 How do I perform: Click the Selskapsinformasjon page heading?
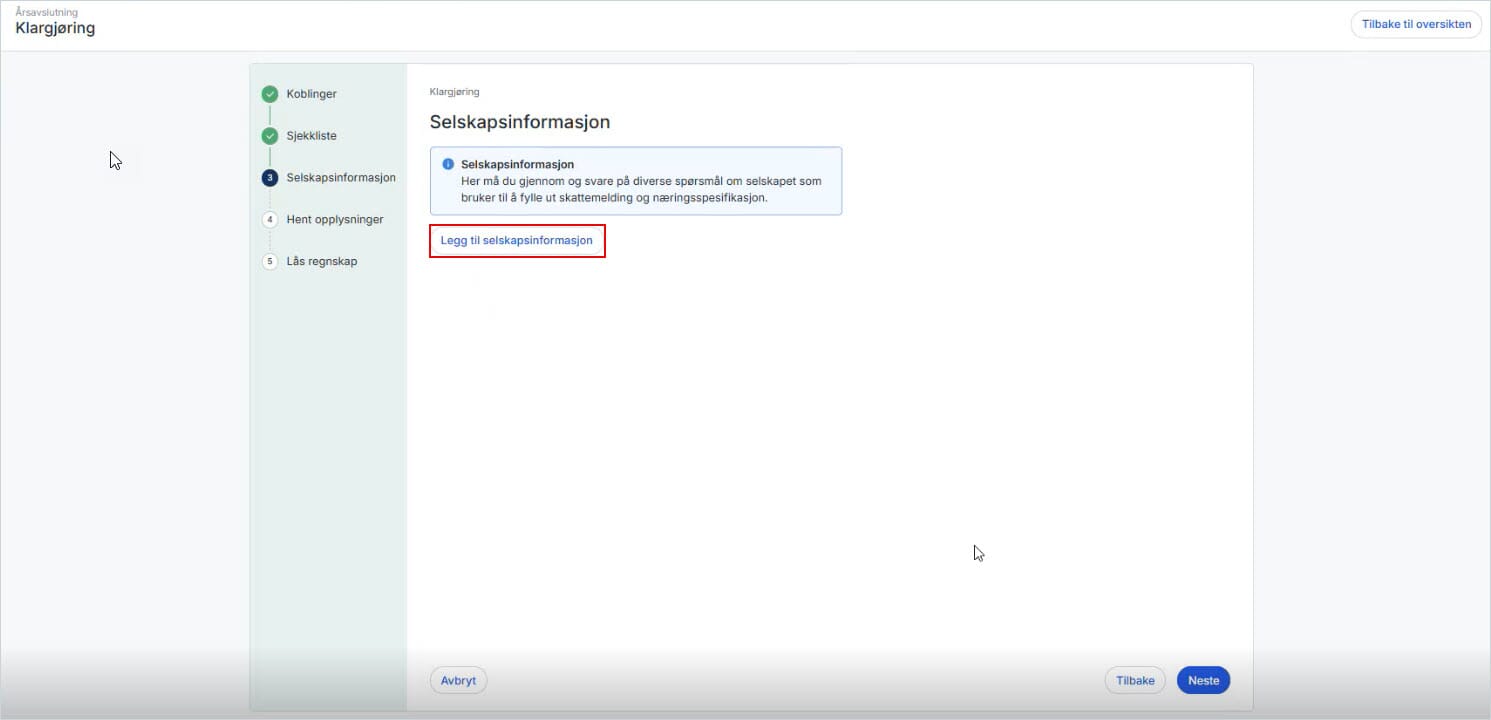coord(520,122)
